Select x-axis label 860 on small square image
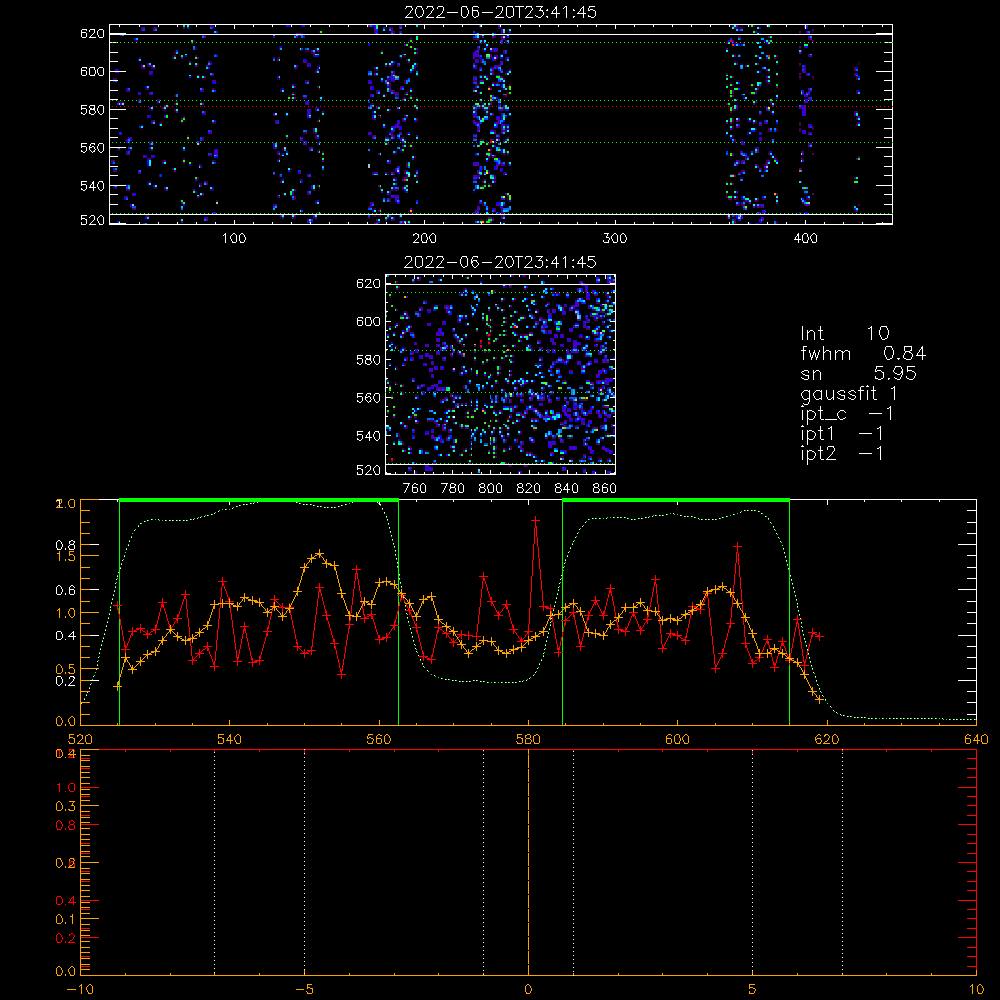This screenshot has width=1000, height=1000. (605, 489)
